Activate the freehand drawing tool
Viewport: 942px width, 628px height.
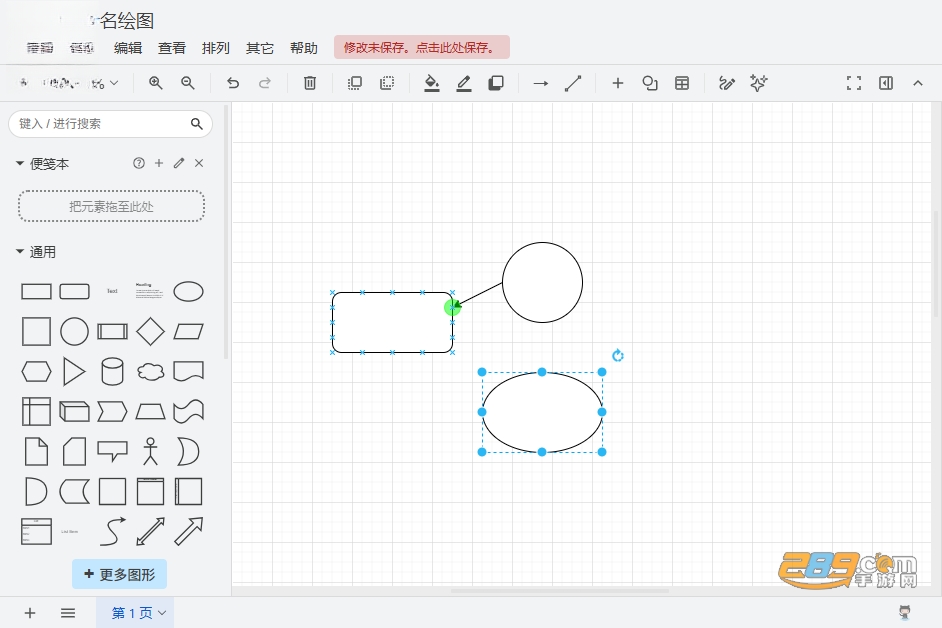coord(727,83)
